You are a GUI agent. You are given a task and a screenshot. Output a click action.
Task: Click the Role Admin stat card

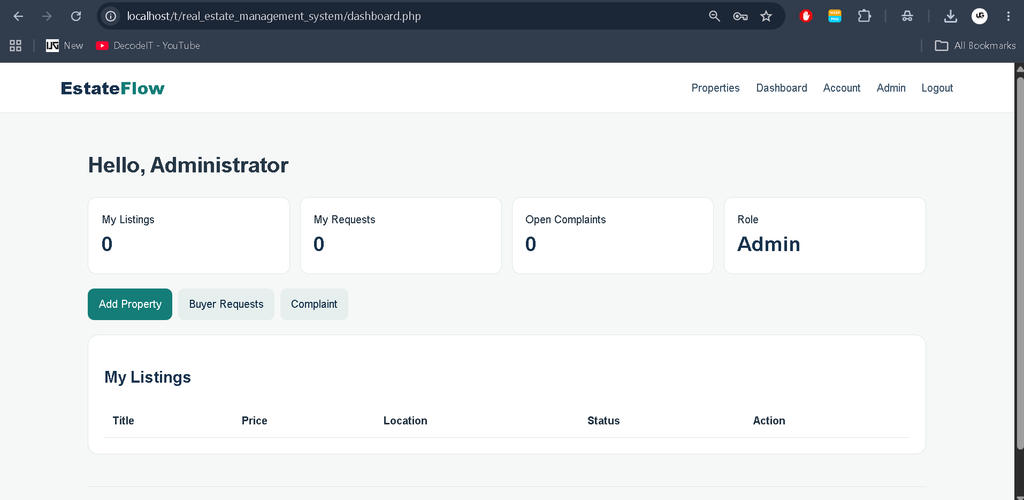point(825,236)
